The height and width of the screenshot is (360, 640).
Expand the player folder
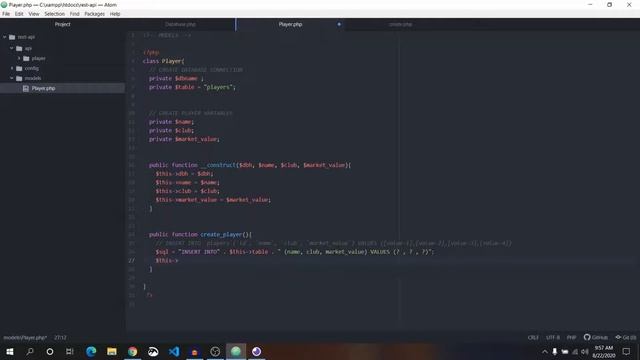19,58
